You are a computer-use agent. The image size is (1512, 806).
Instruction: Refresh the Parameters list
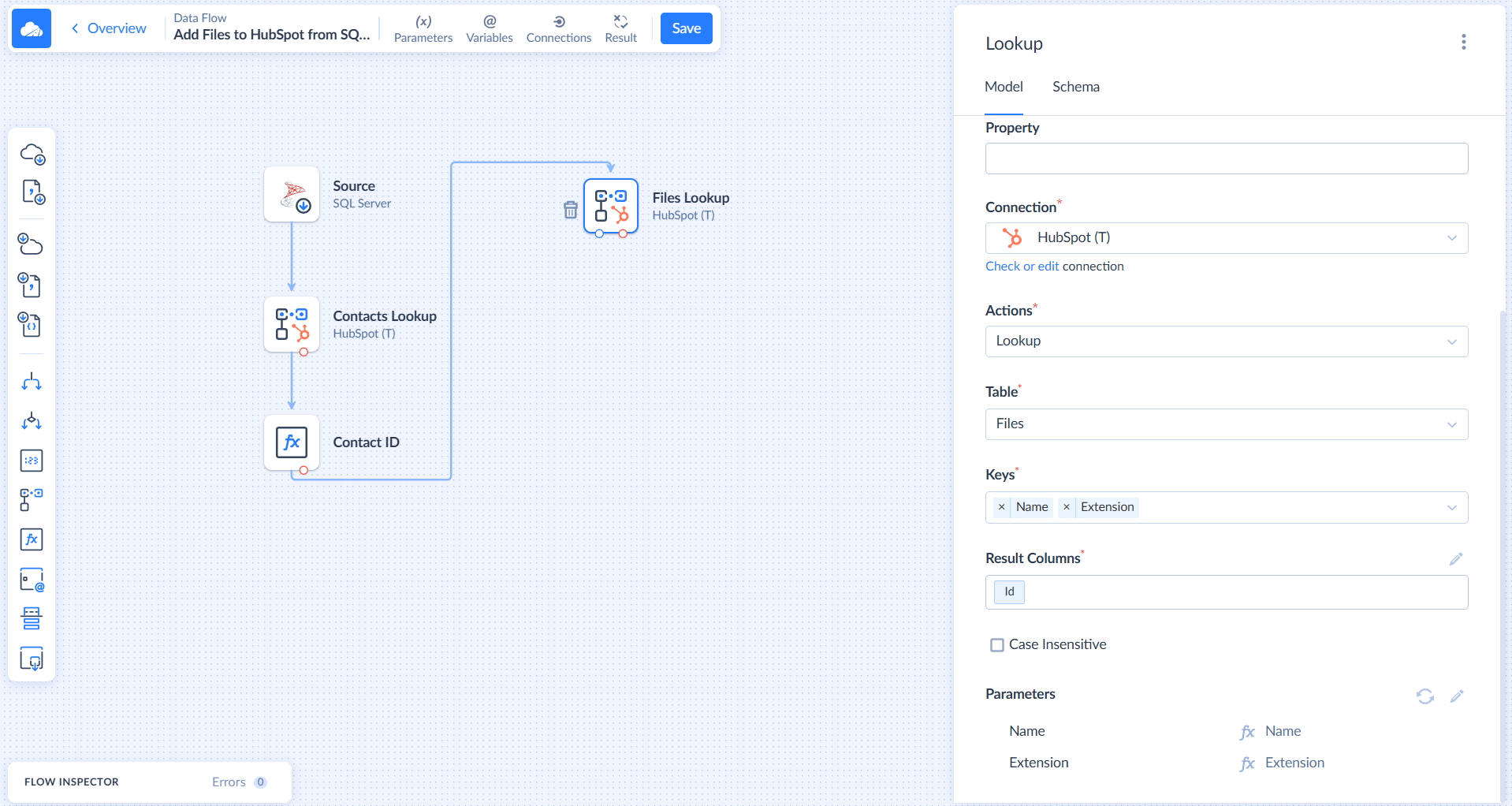pos(1424,696)
